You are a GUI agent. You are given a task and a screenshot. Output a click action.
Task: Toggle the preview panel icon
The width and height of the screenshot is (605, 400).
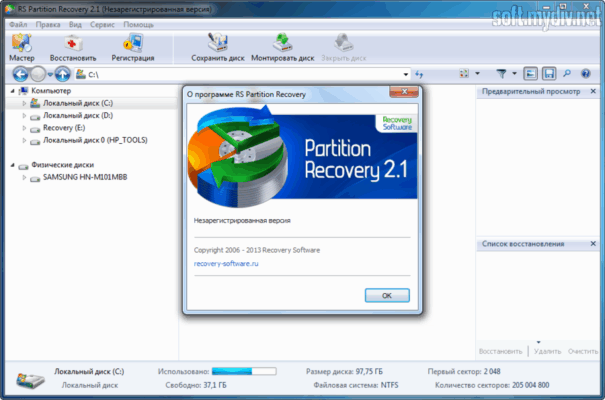(x=531, y=73)
